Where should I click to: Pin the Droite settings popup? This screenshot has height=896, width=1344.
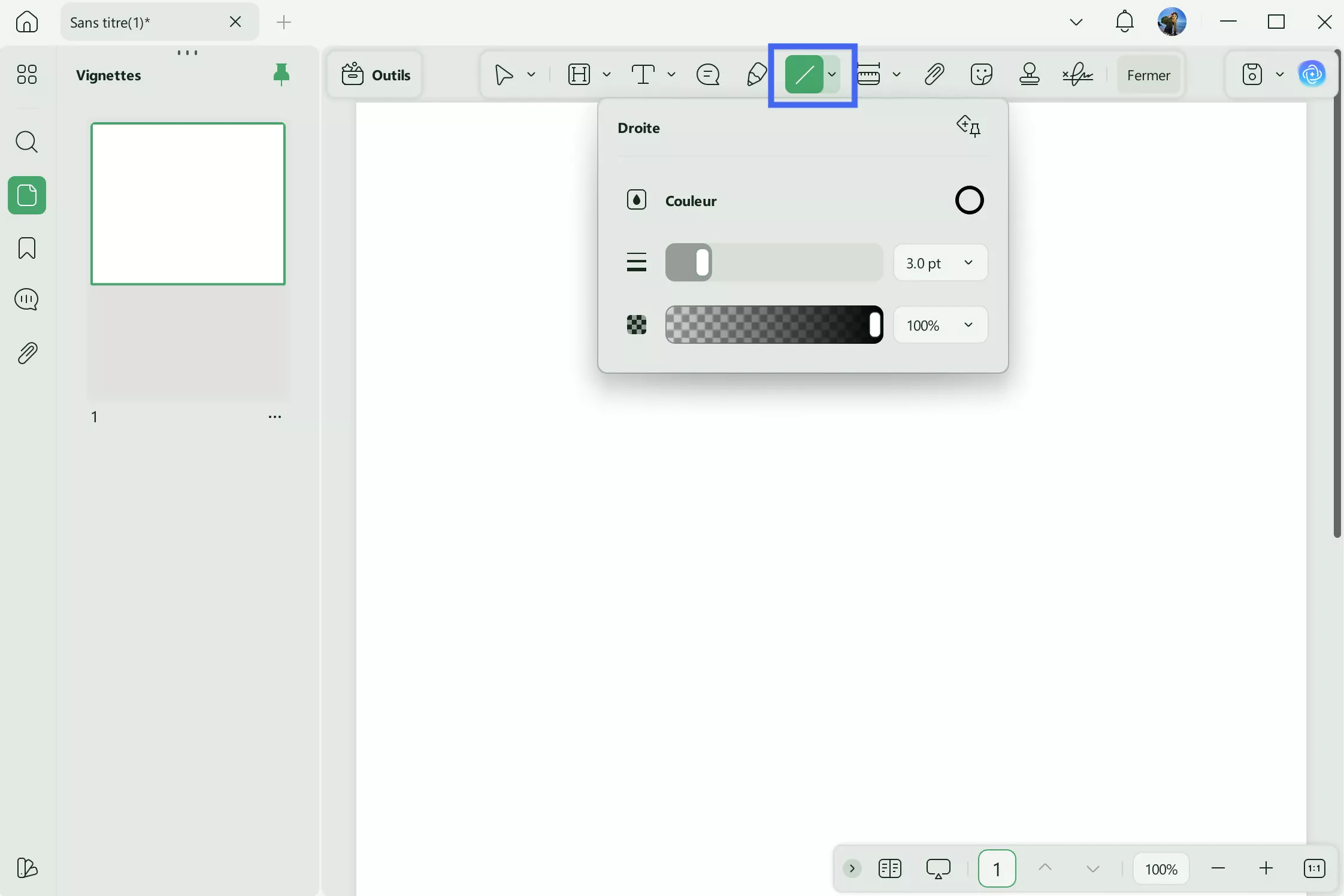click(x=968, y=126)
